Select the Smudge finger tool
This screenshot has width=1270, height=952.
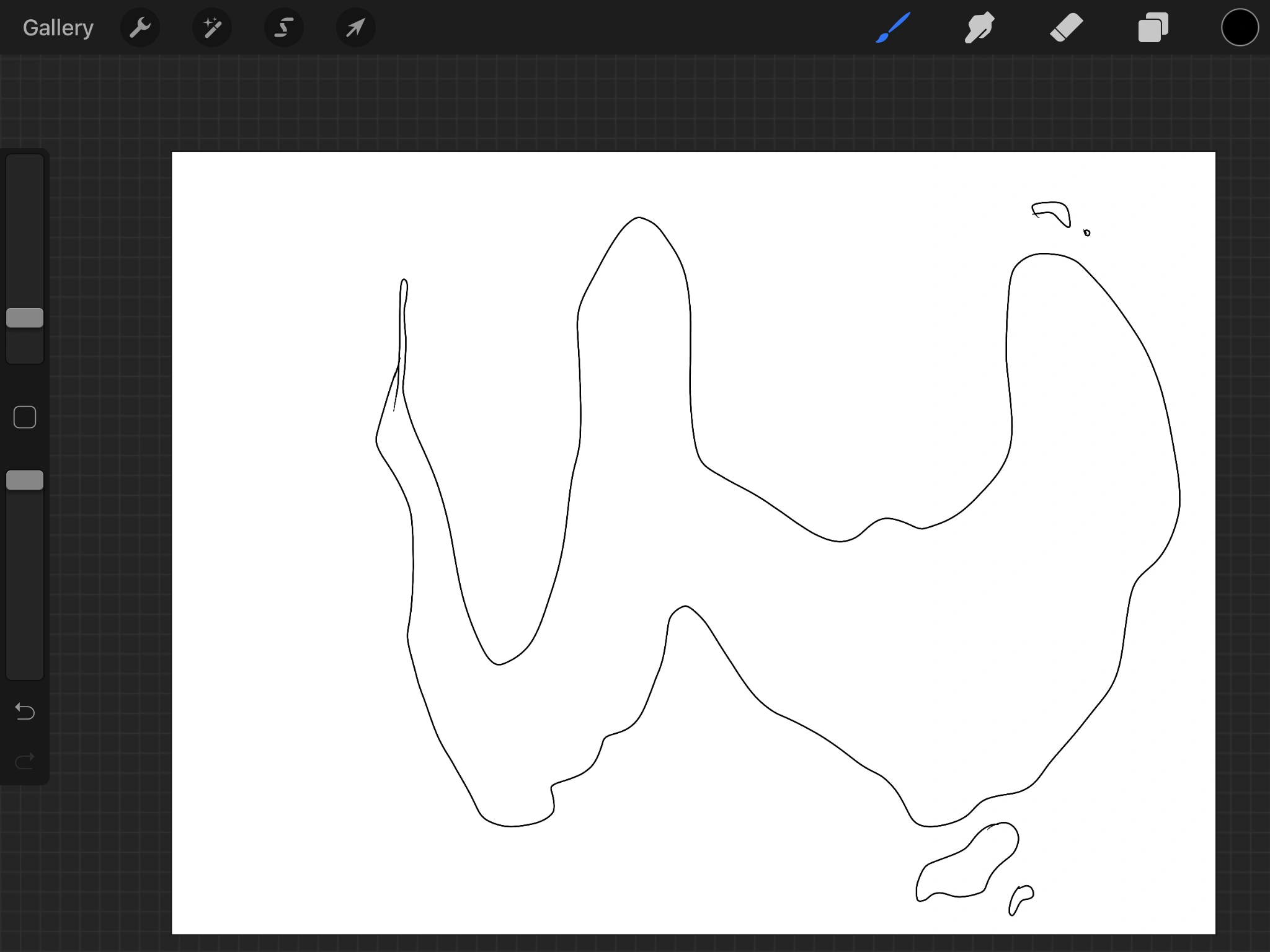tap(980, 28)
